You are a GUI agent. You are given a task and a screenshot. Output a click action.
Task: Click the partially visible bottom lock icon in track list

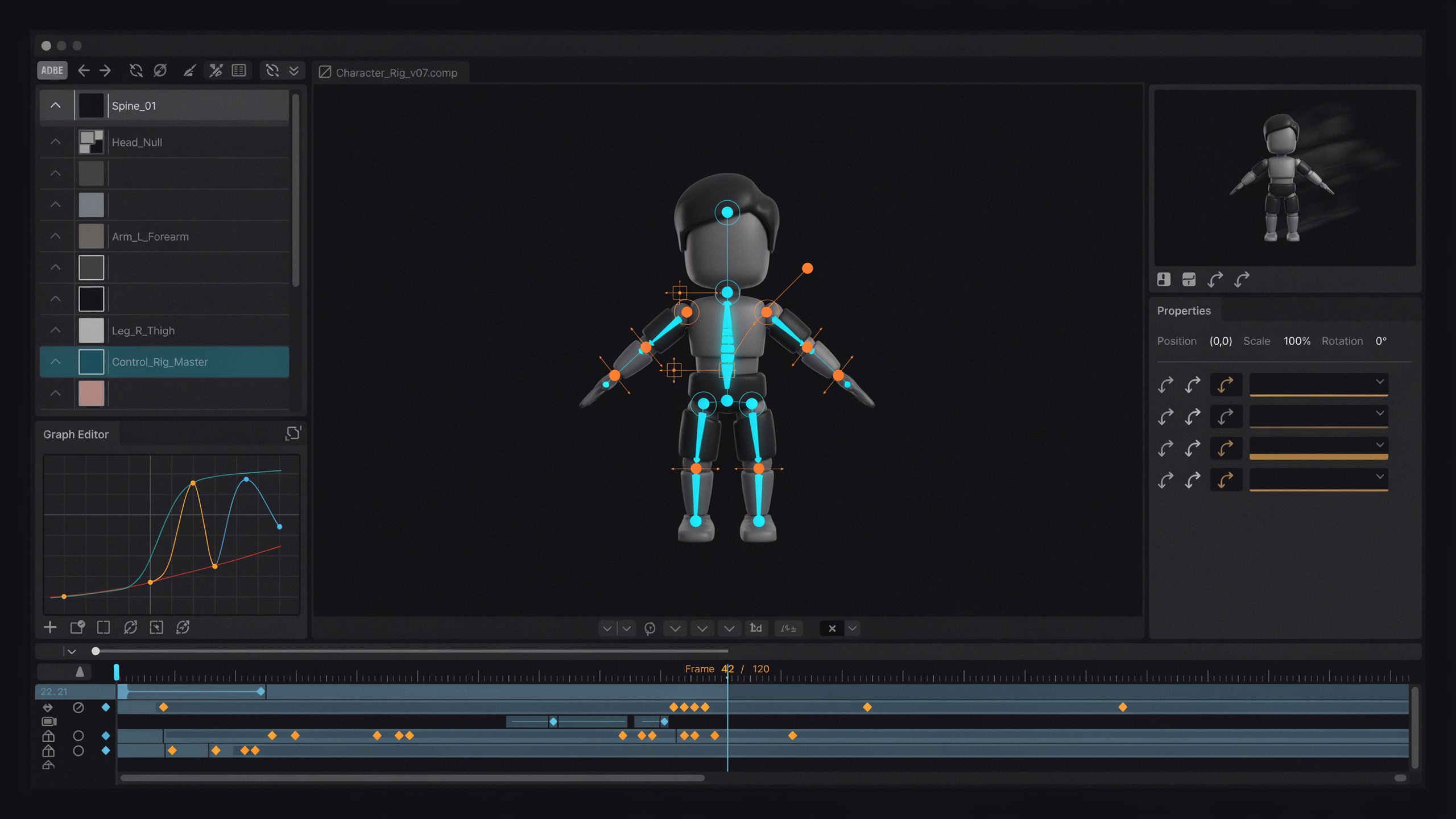point(48,765)
